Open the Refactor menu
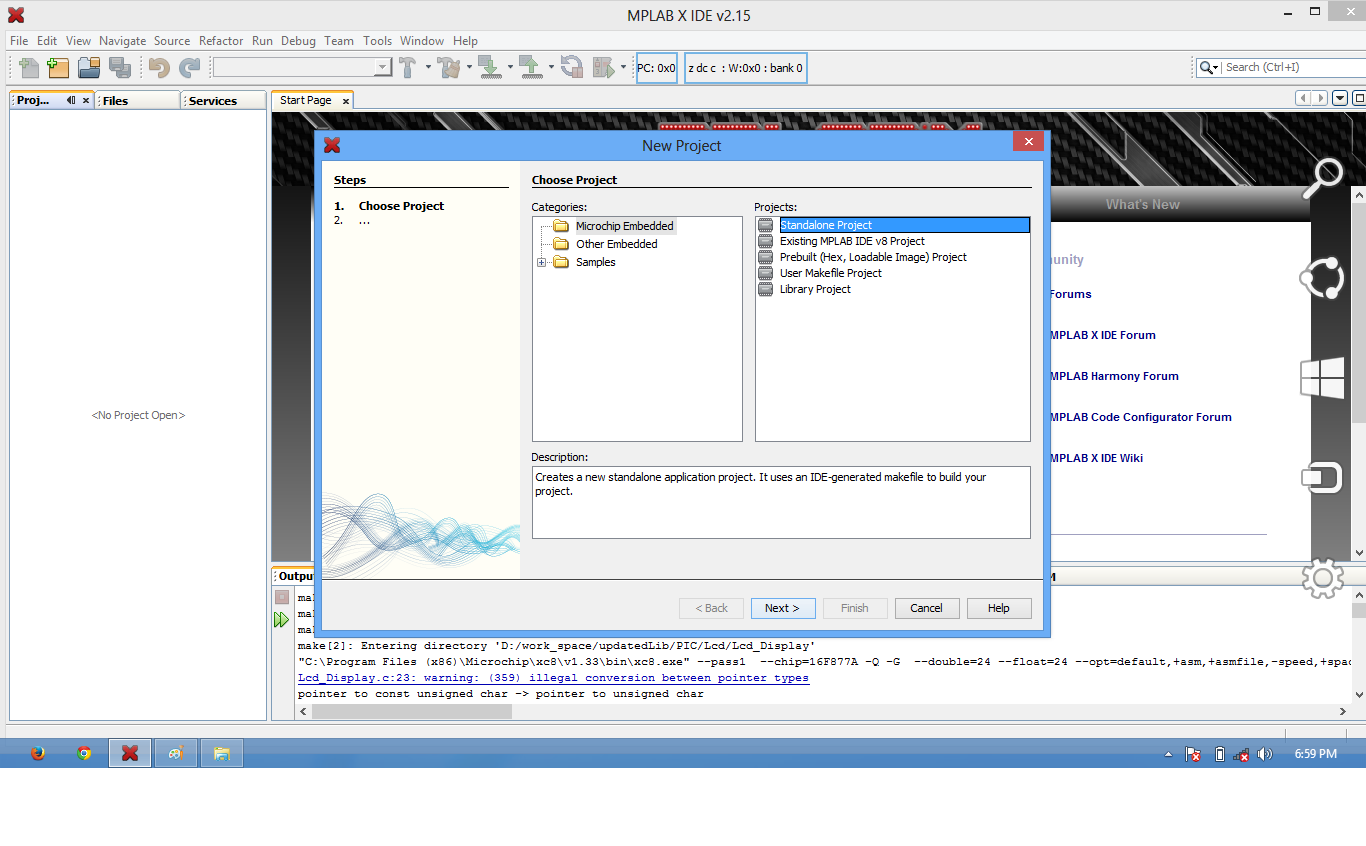The width and height of the screenshot is (1366, 846). pyautogui.click(x=221, y=41)
